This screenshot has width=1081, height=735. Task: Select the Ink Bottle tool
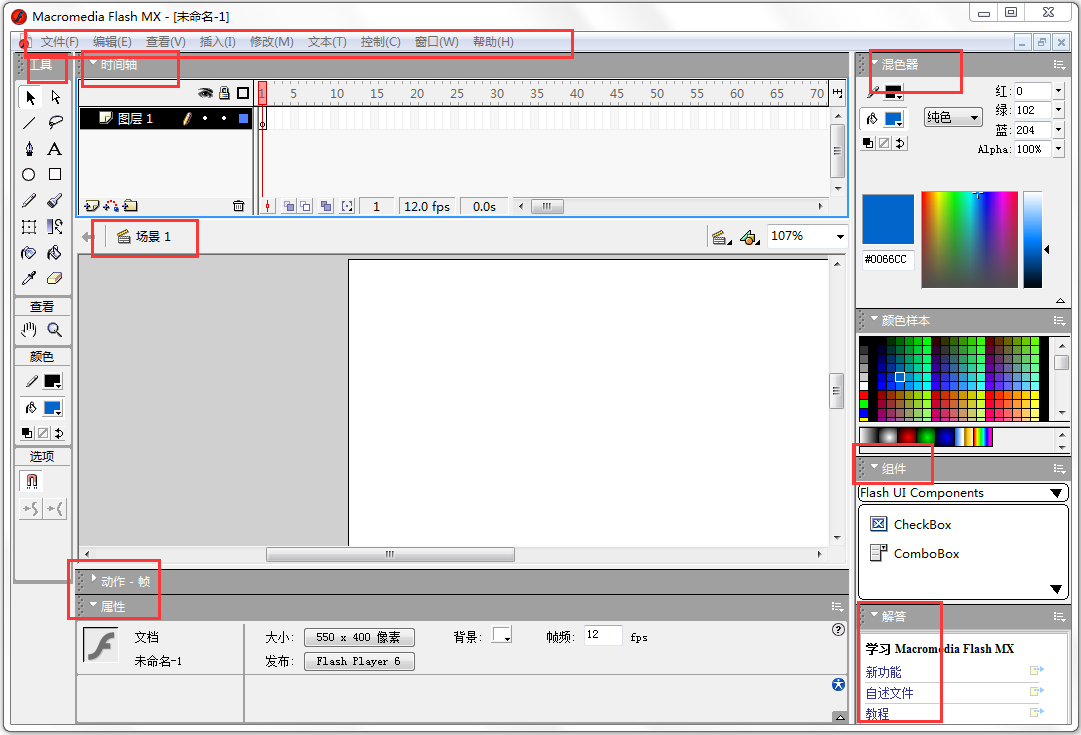(29, 253)
